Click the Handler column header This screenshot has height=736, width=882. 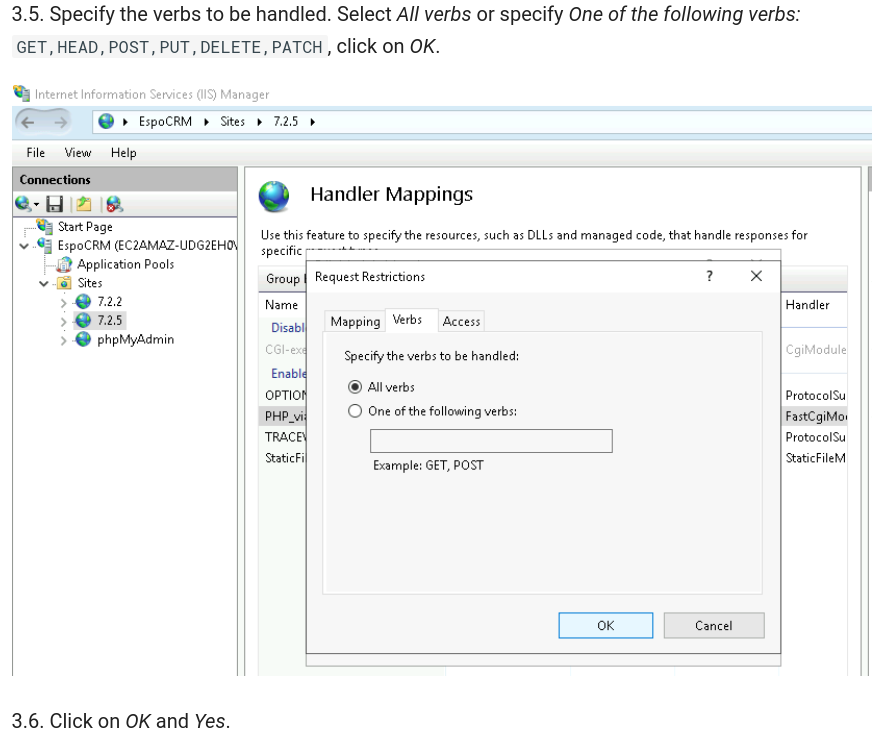click(x=807, y=305)
